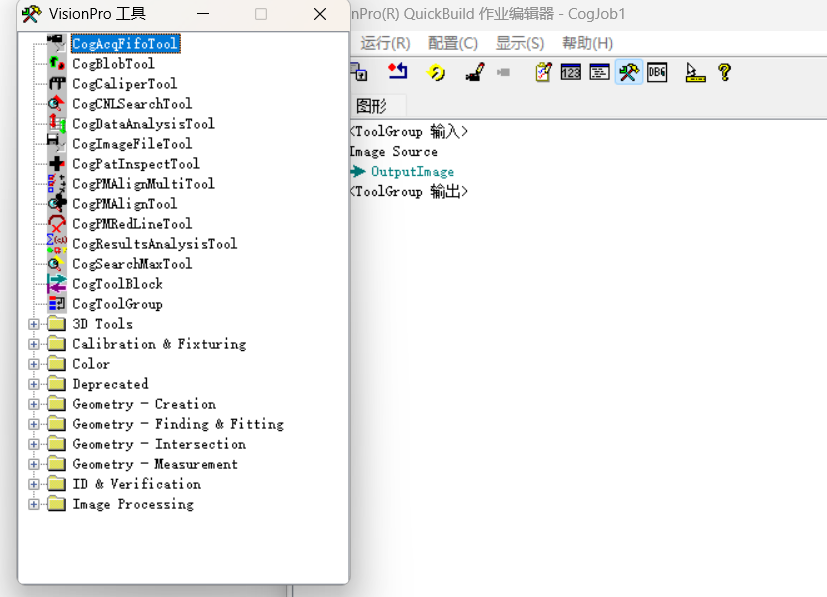Click the yellow question mark help icon
Viewport: 827px width, 597px height.
tap(725, 72)
